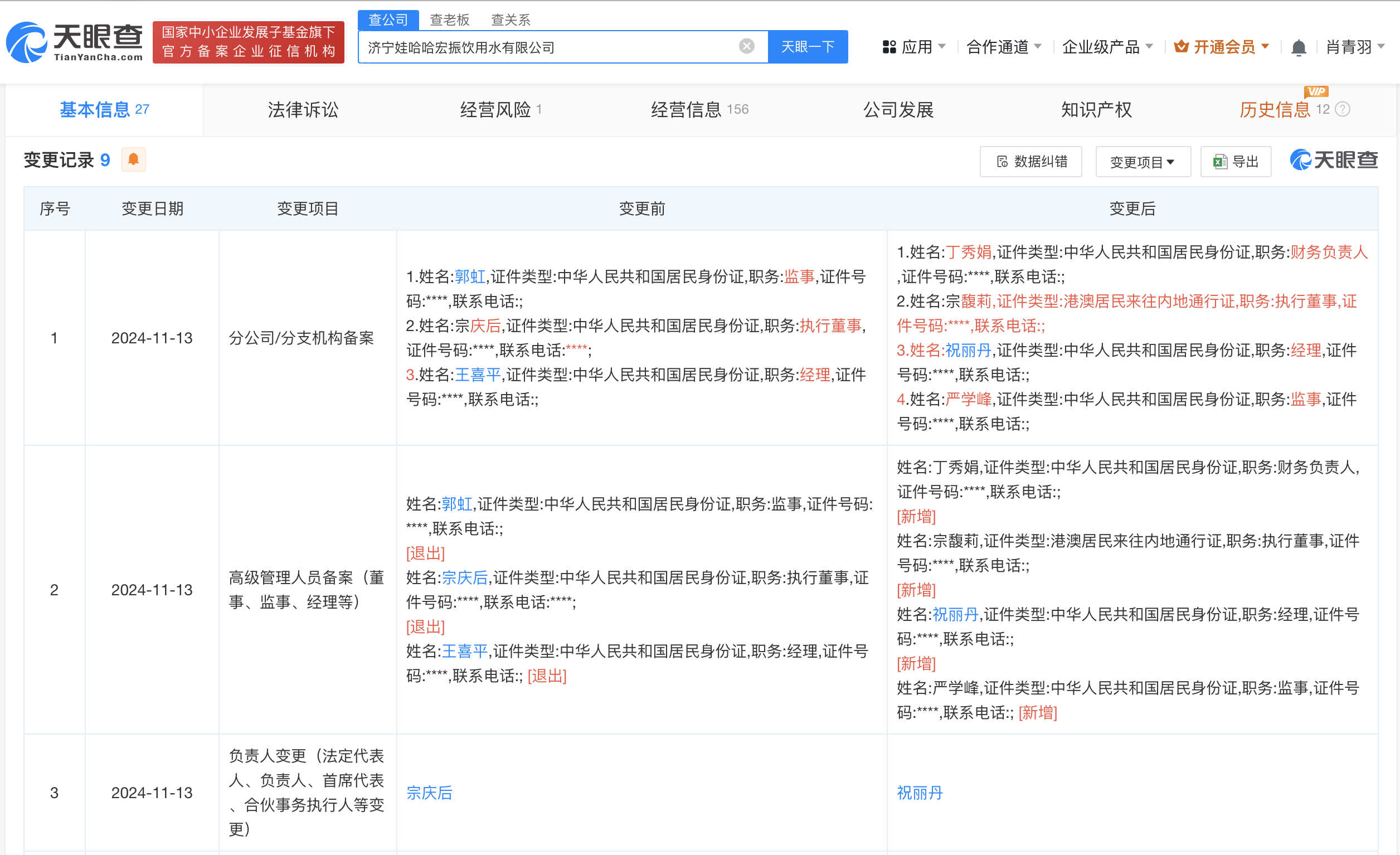Click the TianYanCha logo in header
The height and width of the screenshot is (855, 1400).
75,42
